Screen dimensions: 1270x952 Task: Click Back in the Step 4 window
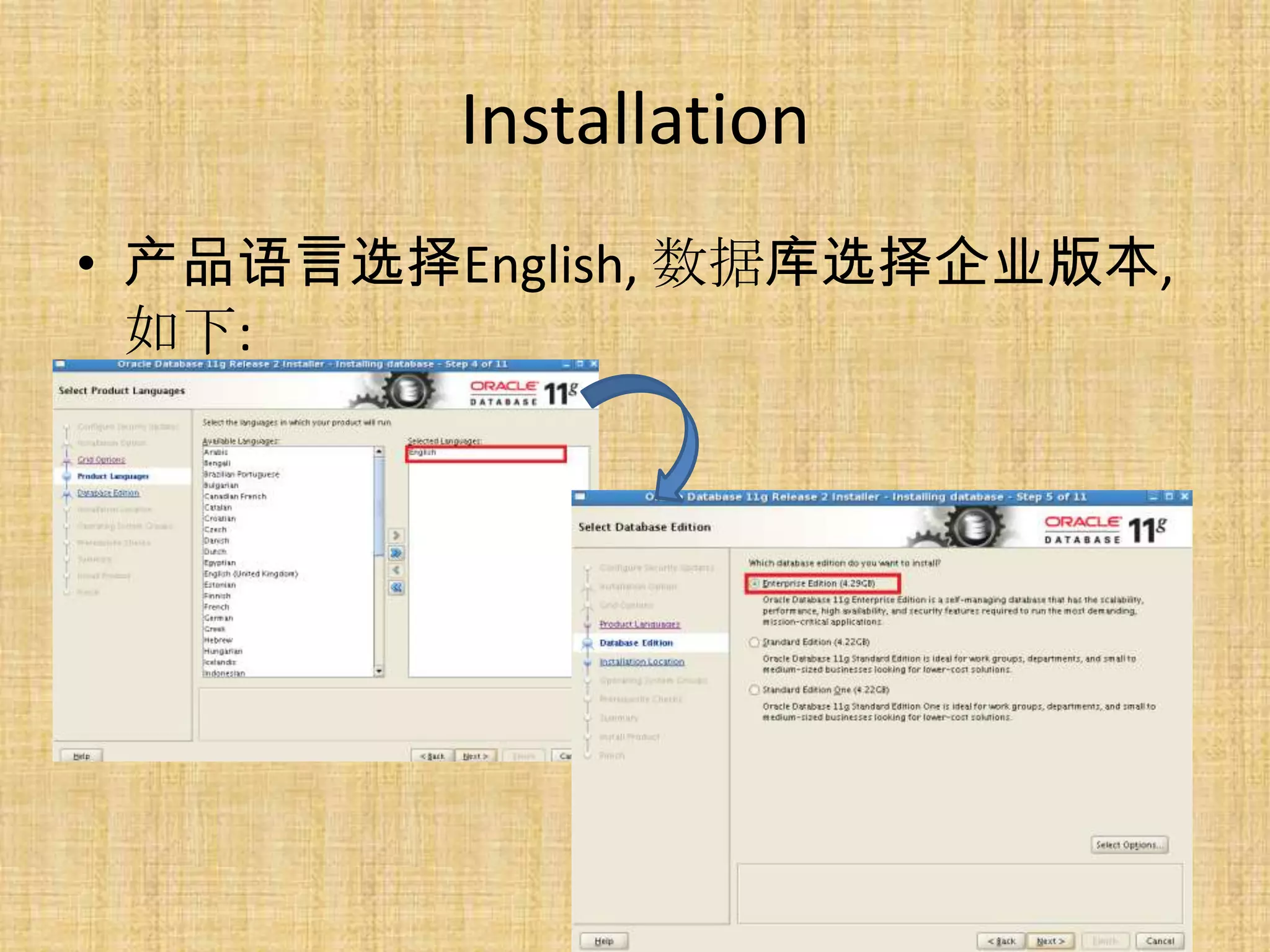[432, 756]
